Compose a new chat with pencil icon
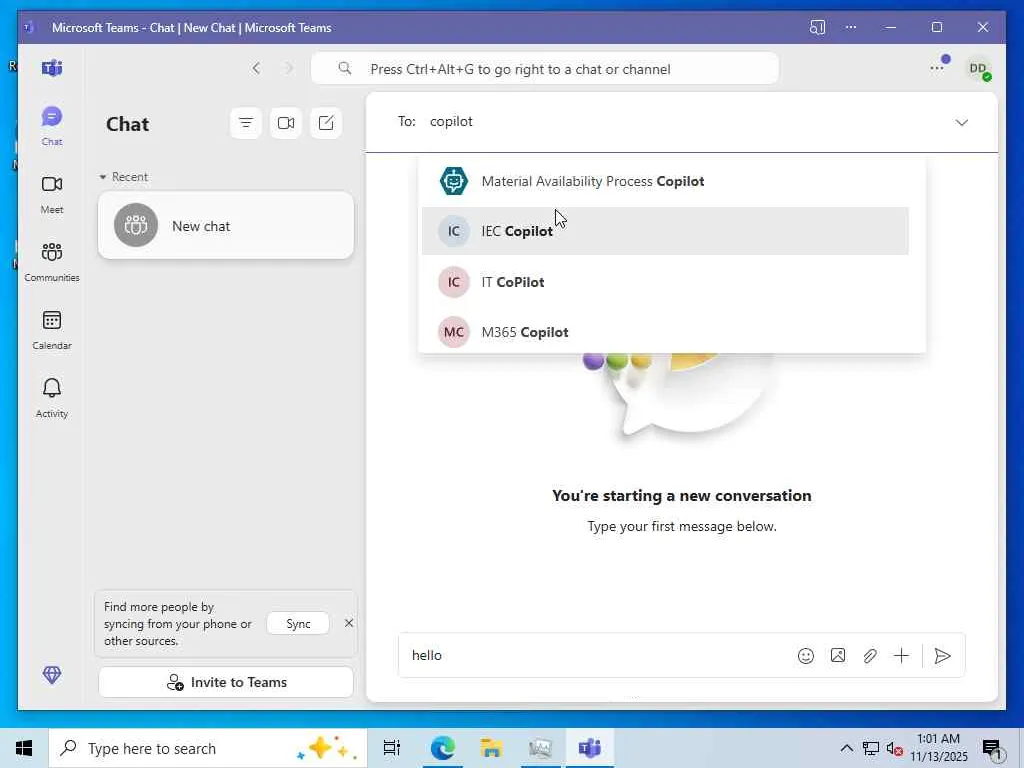The height and width of the screenshot is (768, 1024). click(x=326, y=123)
